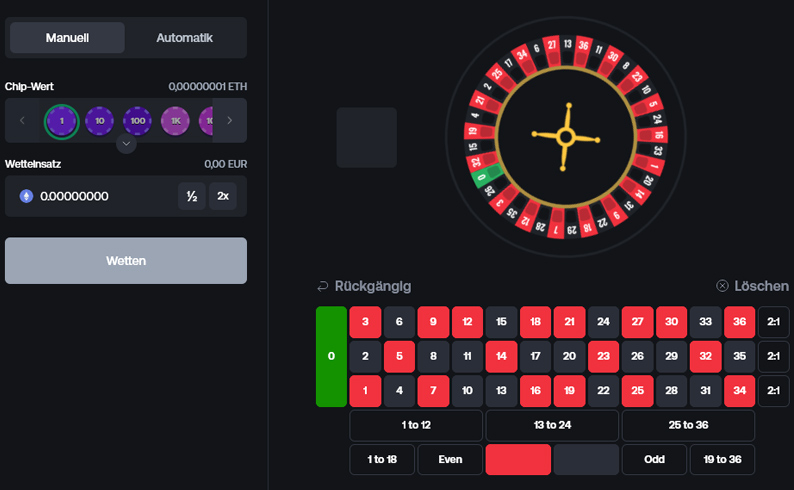The width and height of the screenshot is (794, 490).
Task: Bet on the red color field
Action: click(518, 459)
